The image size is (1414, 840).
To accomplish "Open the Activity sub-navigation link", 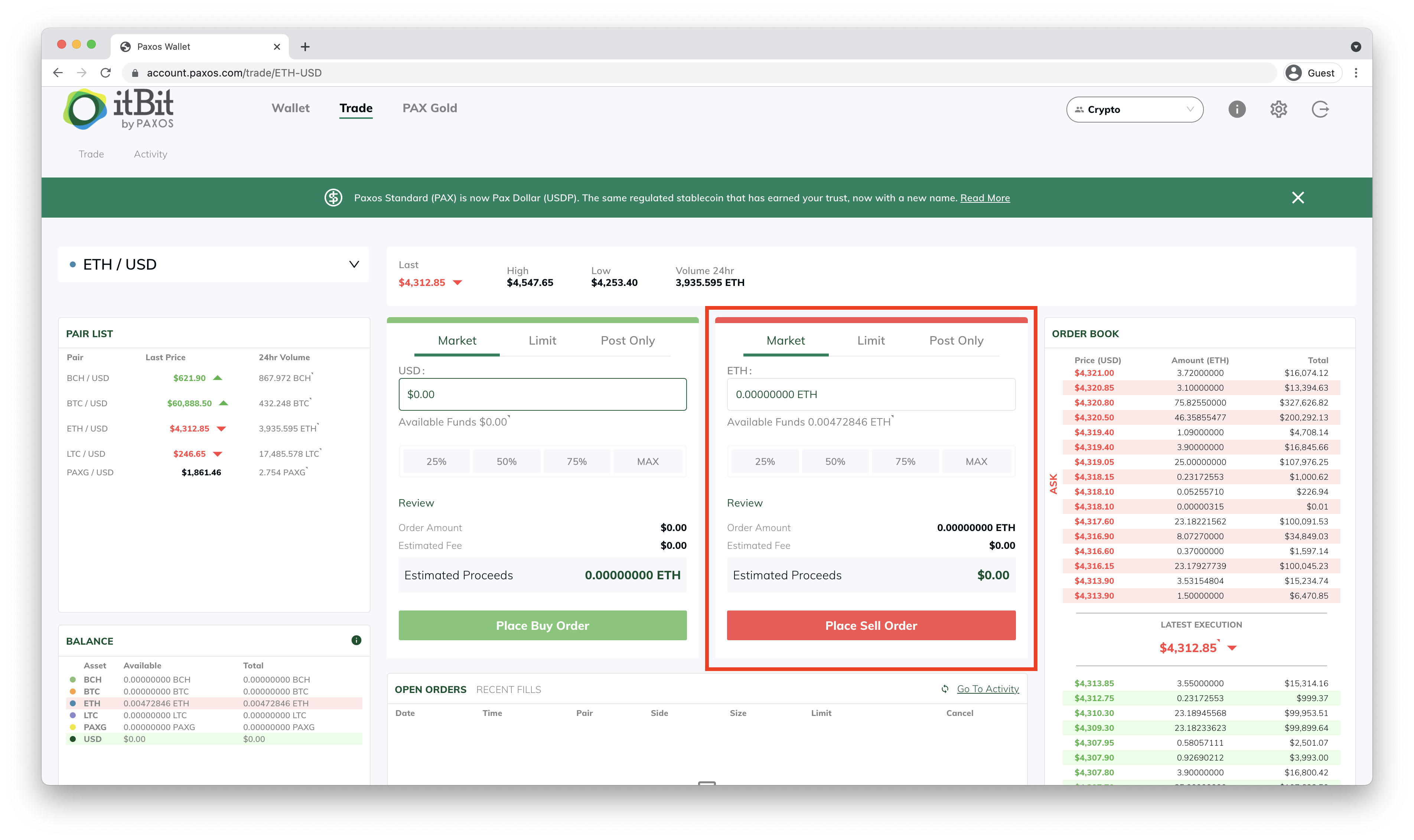I will [150, 154].
